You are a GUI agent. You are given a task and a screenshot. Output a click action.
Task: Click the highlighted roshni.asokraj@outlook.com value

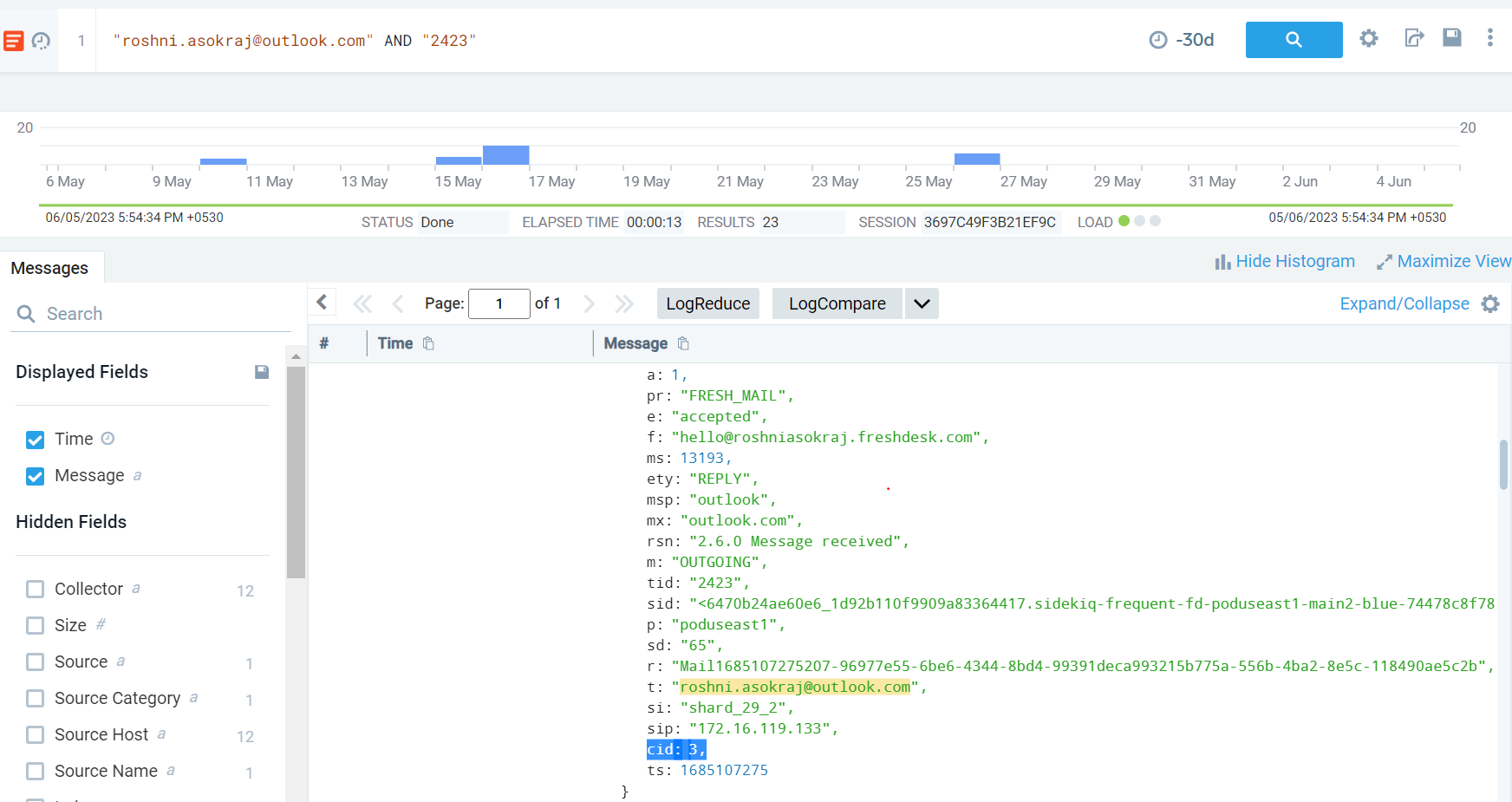click(795, 687)
